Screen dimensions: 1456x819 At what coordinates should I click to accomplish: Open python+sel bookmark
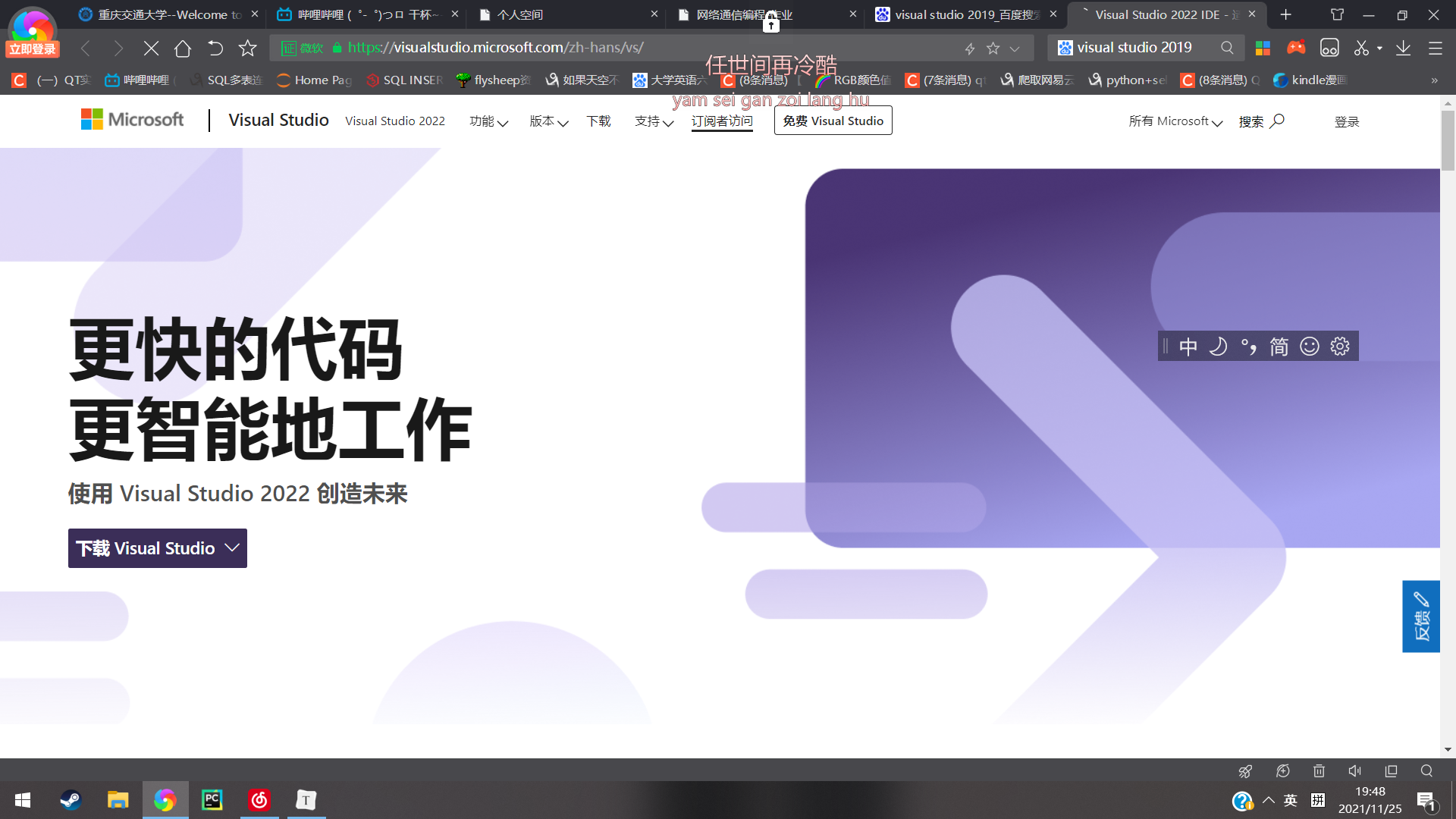click(1128, 80)
